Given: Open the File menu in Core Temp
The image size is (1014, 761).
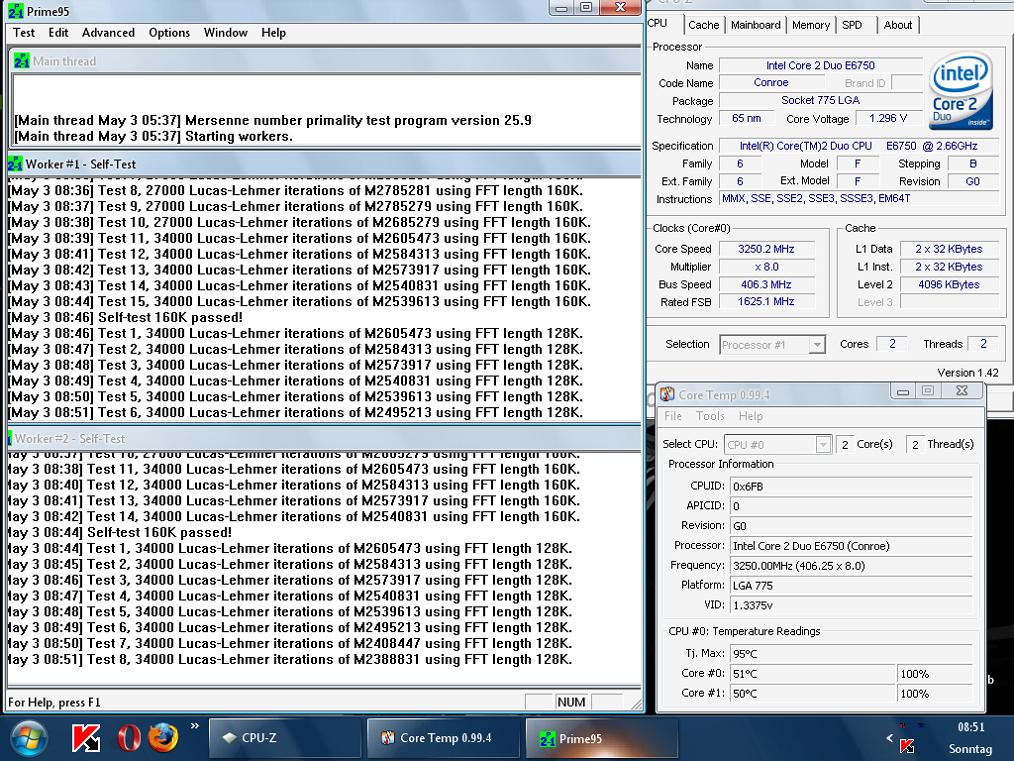Looking at the screenshot, I should (x=673, y=416).
